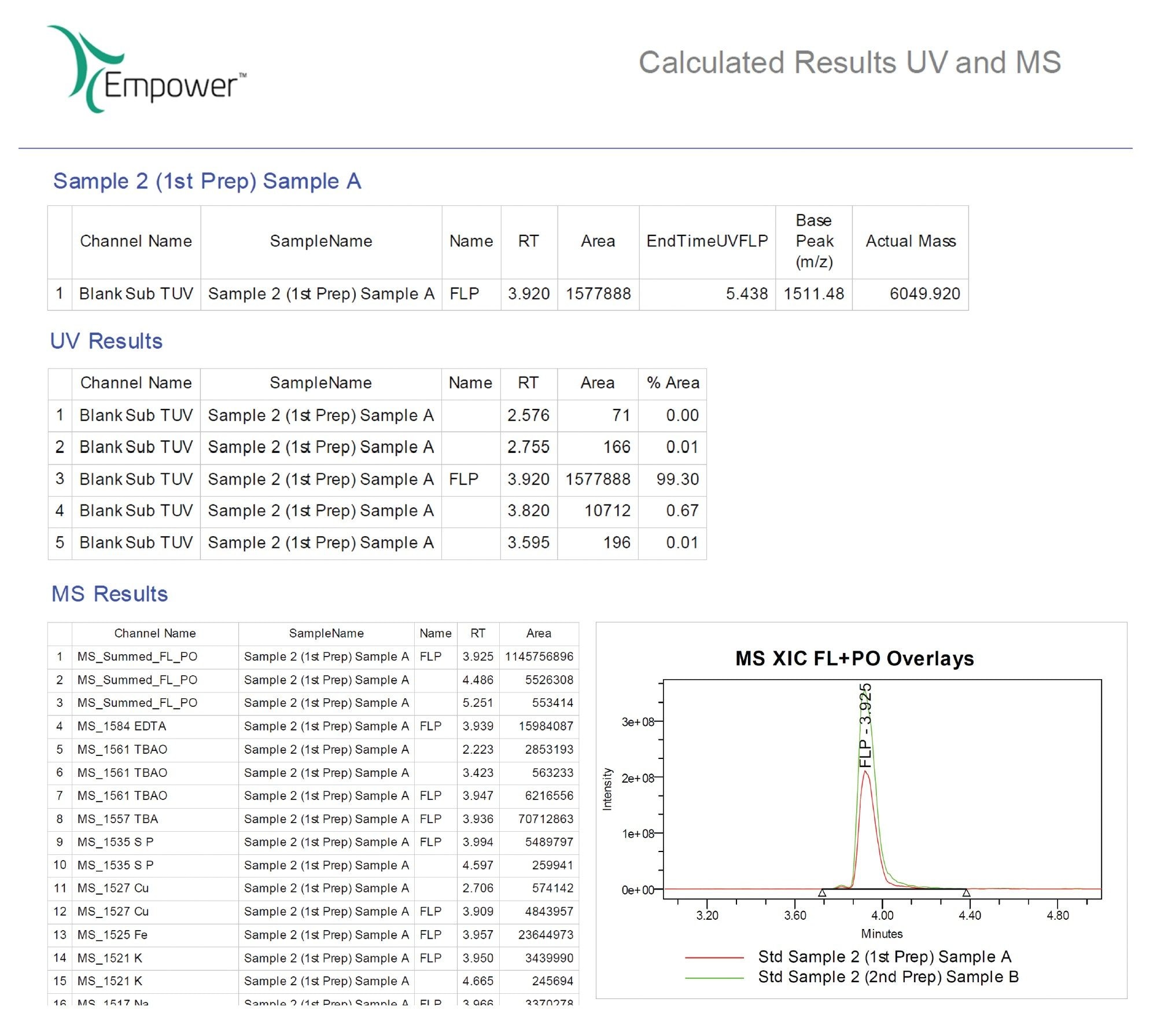This screenshot has width=1157, height=1036.
Task: Select MS RT value 4.486
Action: (478, 680)
